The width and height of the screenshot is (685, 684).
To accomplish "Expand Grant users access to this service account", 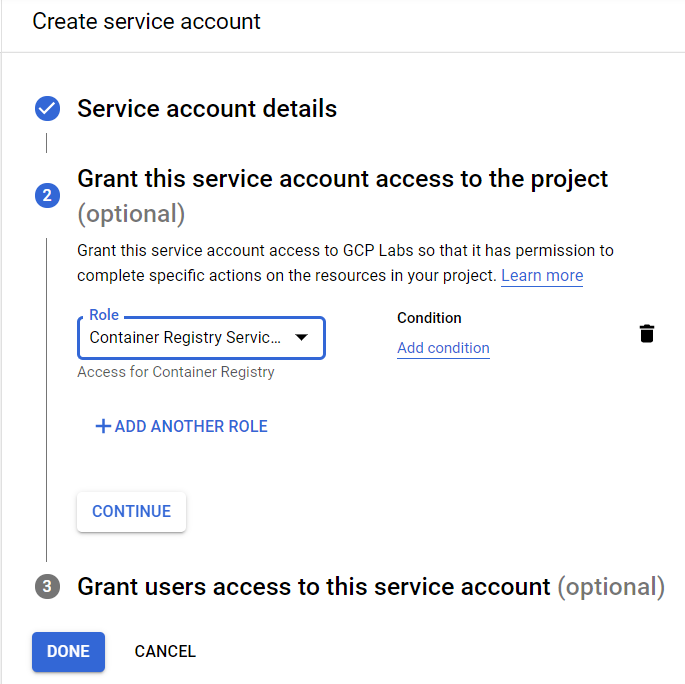I will pyautogui.click(x=313, y=587).
